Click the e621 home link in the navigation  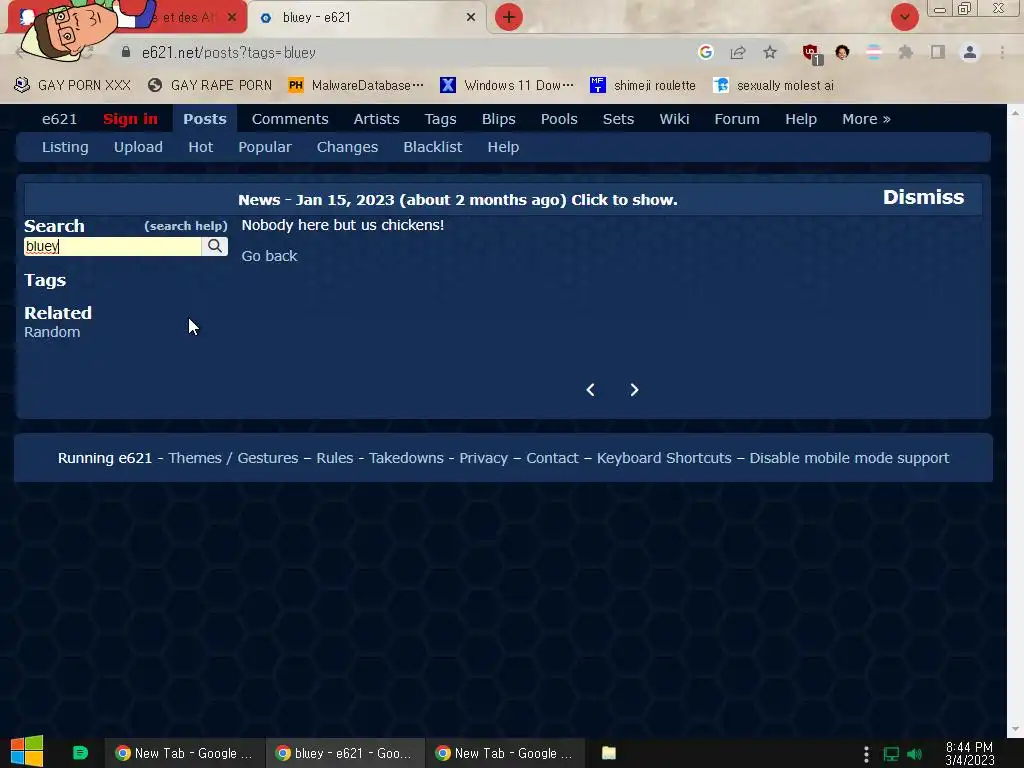coord(59,119)
